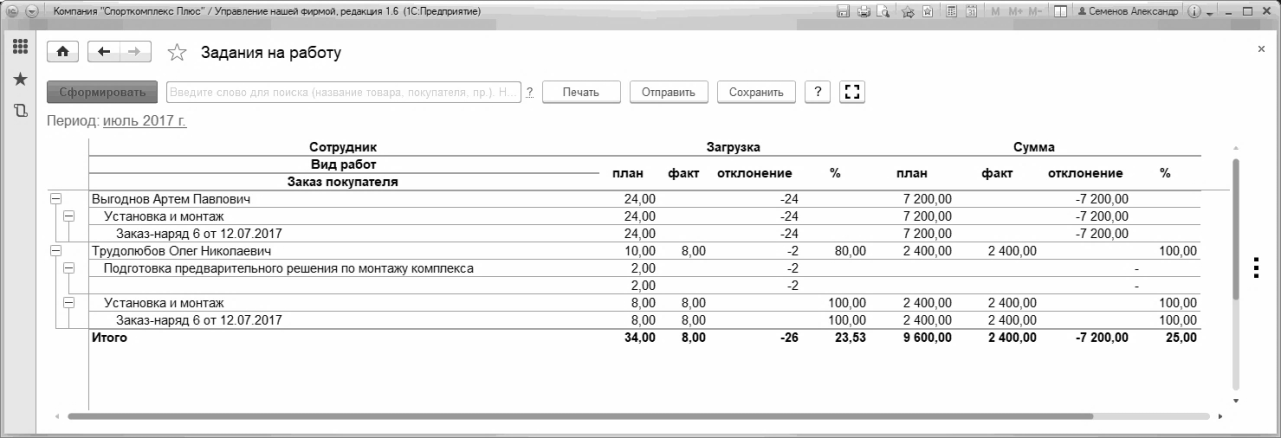The image size is (1281, 438).
Task: Click scroll-right arrow of horizontal scrollbar
Action: [1220, 414]
